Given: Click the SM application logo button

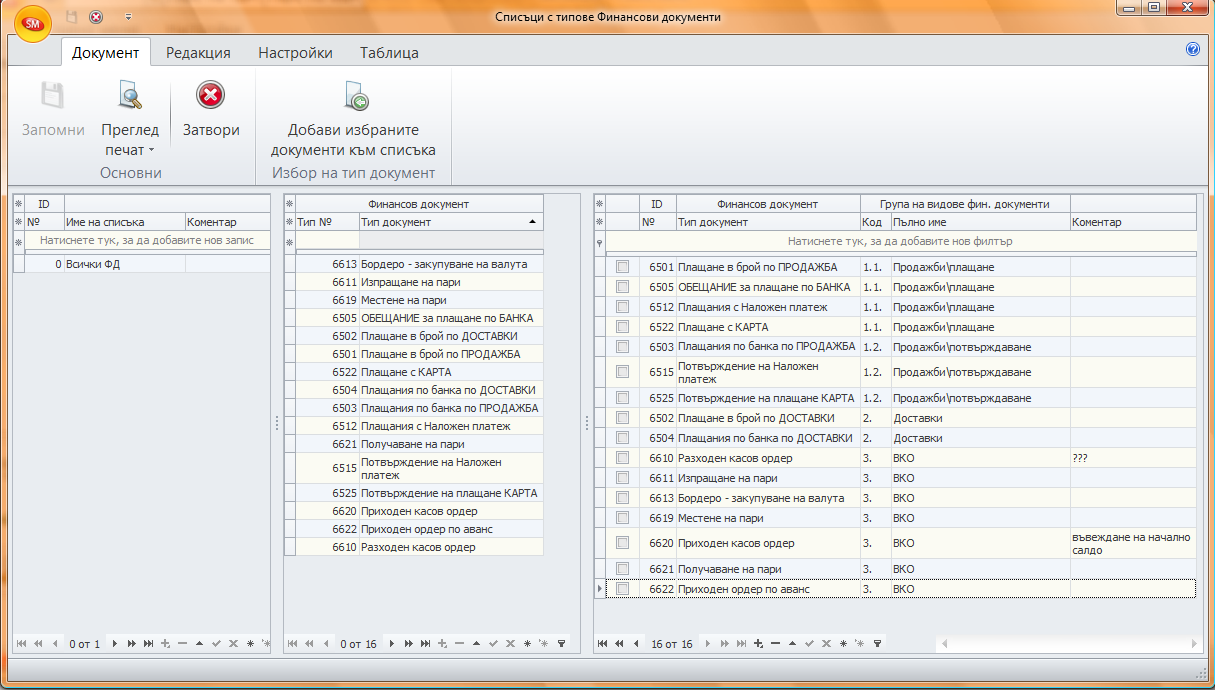Looking at the screenshot, I should [32, 22].
